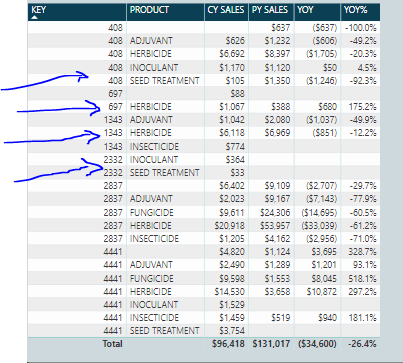Click the $519 PY sales value
This screenshot has height=363, width=403.
click(281, 318)
